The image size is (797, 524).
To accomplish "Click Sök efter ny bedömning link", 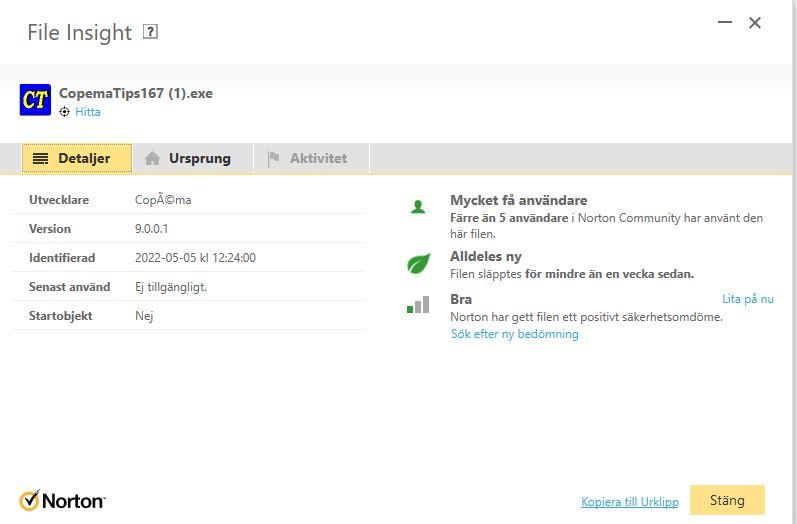I will pyautogui.click(x=514, y=334).
